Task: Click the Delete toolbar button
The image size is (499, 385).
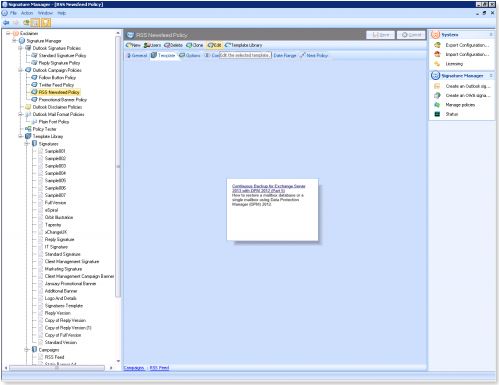Action: pyautogui.click(x=173, y=45)
